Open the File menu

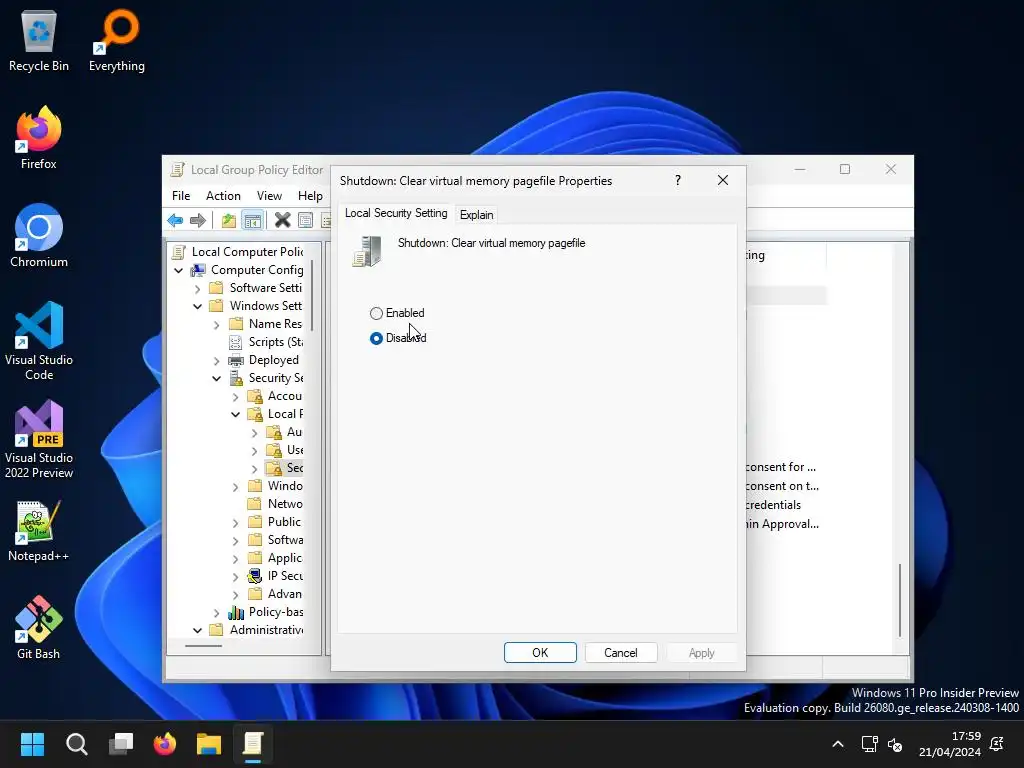coord(181,196)
